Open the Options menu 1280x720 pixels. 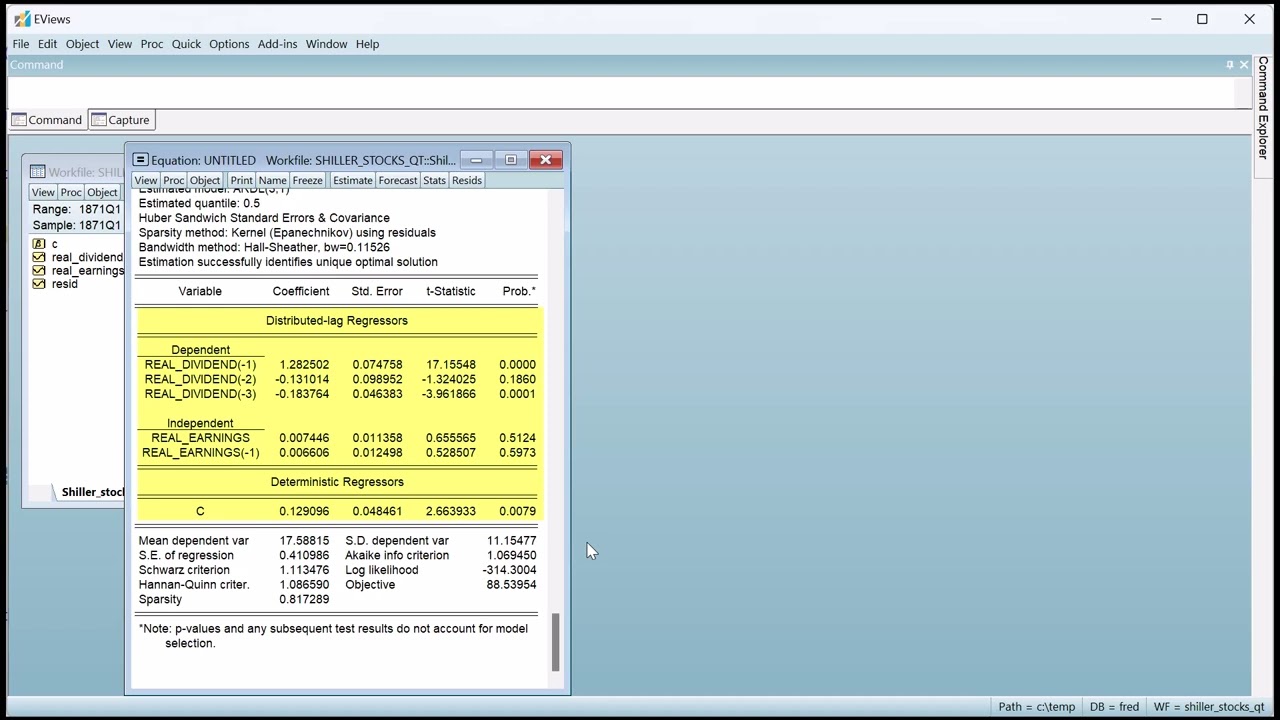click(229, 44)
